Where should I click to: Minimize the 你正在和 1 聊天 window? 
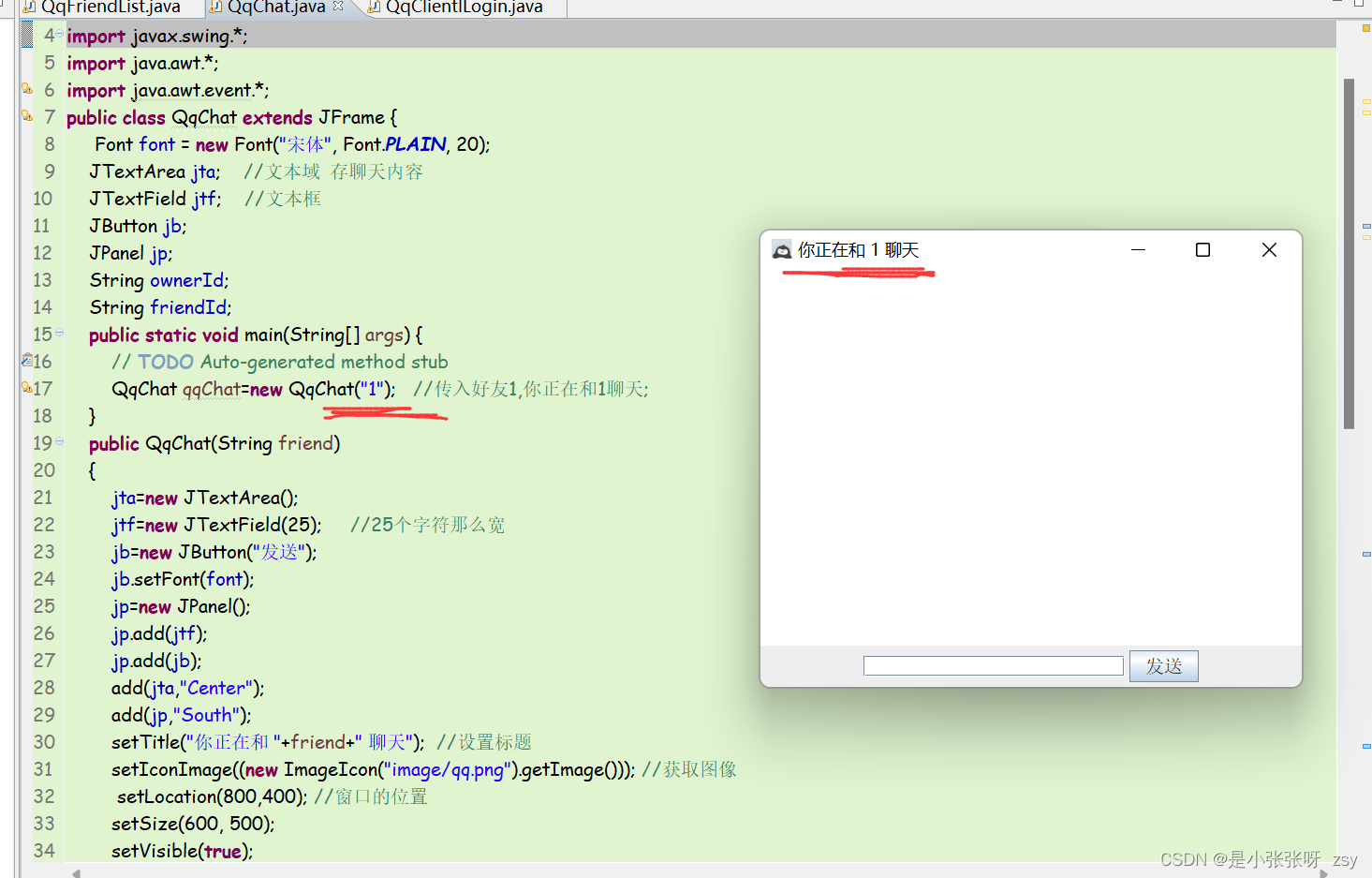(1138, 250)
